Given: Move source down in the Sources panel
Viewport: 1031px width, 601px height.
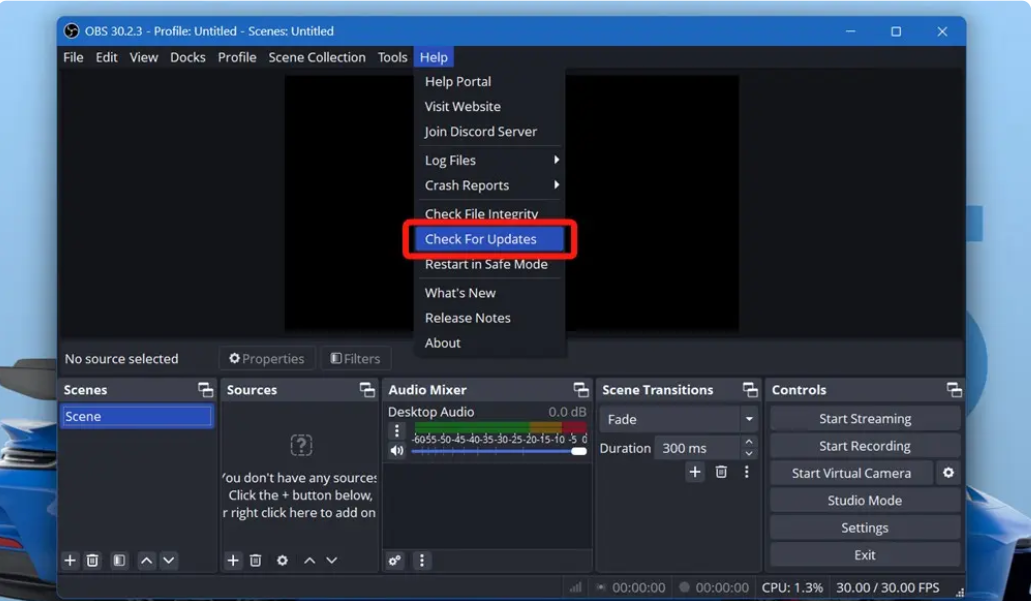Looking at the screenshot, I should point(332,560).
